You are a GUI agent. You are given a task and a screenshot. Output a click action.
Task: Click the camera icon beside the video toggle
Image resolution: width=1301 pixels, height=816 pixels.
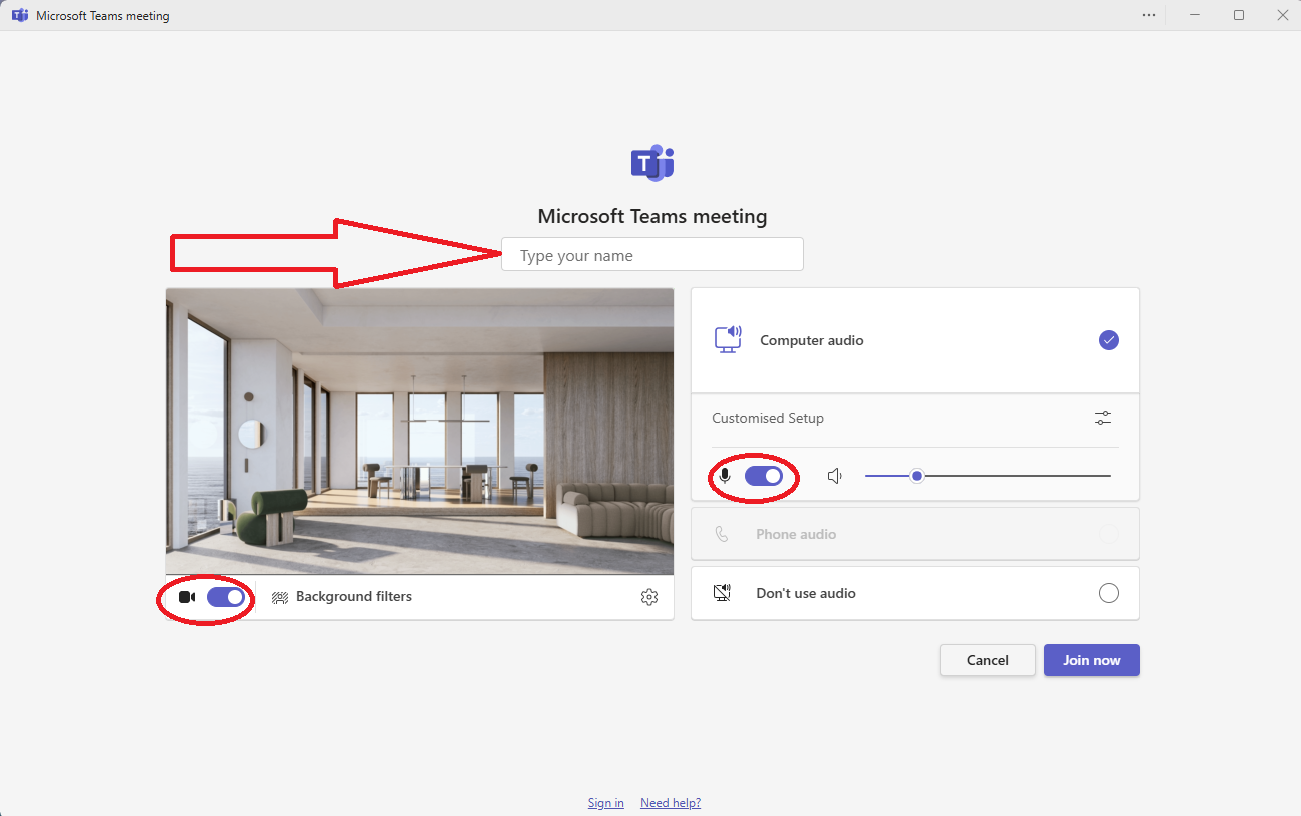pyautogui.click(x=187, y=597)
